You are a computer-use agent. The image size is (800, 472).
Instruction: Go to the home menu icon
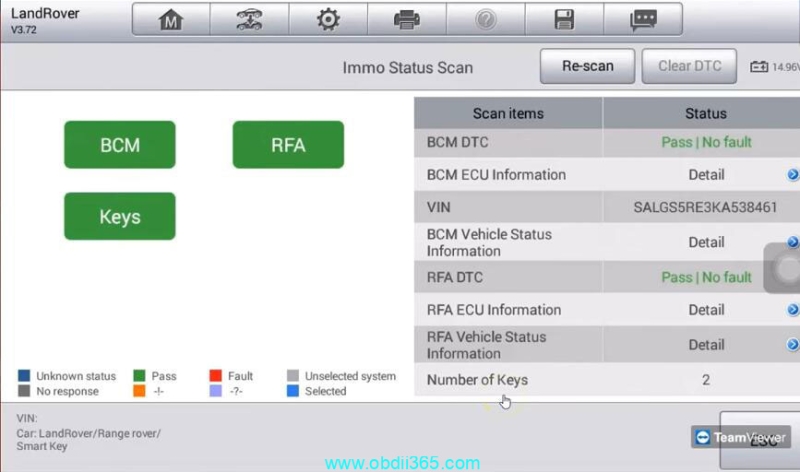pyautogui.click(x=171, y=19)
